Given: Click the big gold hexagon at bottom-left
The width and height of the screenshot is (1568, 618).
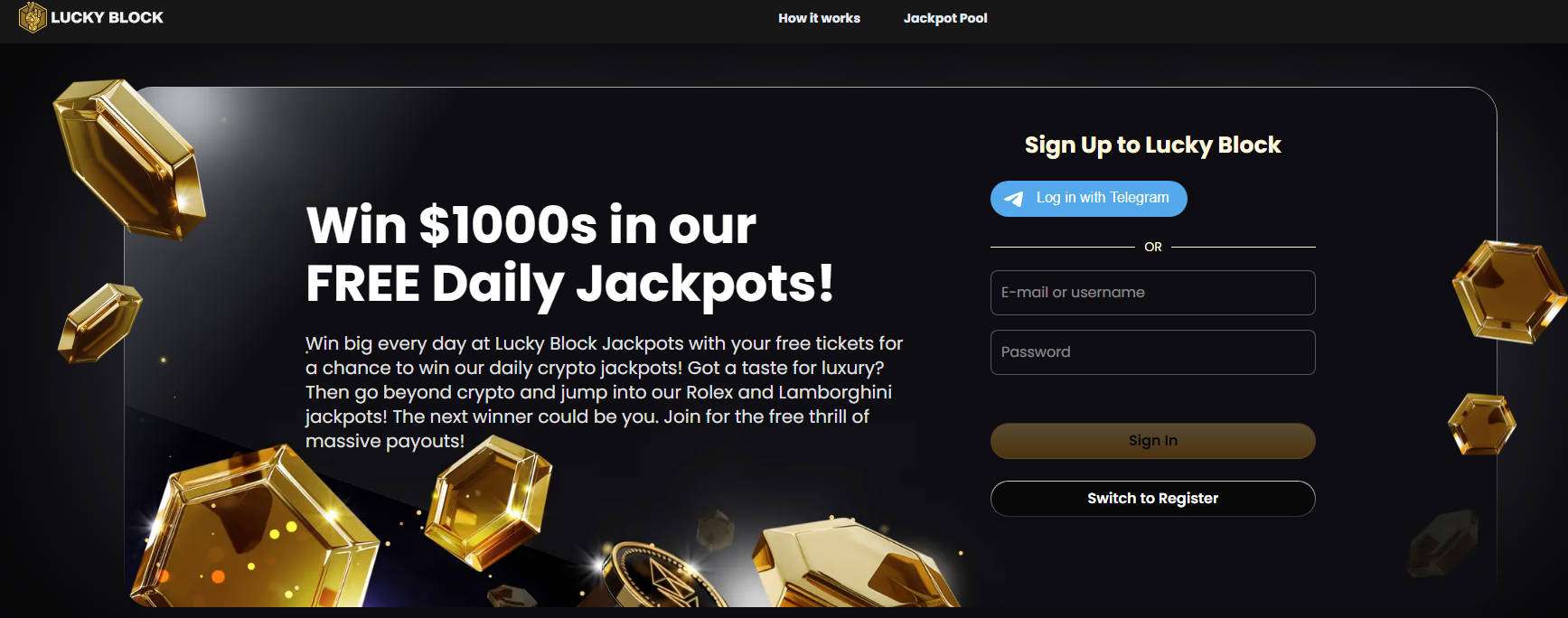Looking at the screenshot, I should (x=253, y=533).
